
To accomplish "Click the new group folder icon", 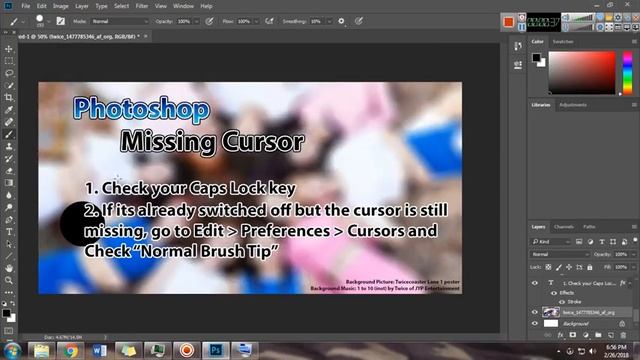I will (x=598, y=335).
